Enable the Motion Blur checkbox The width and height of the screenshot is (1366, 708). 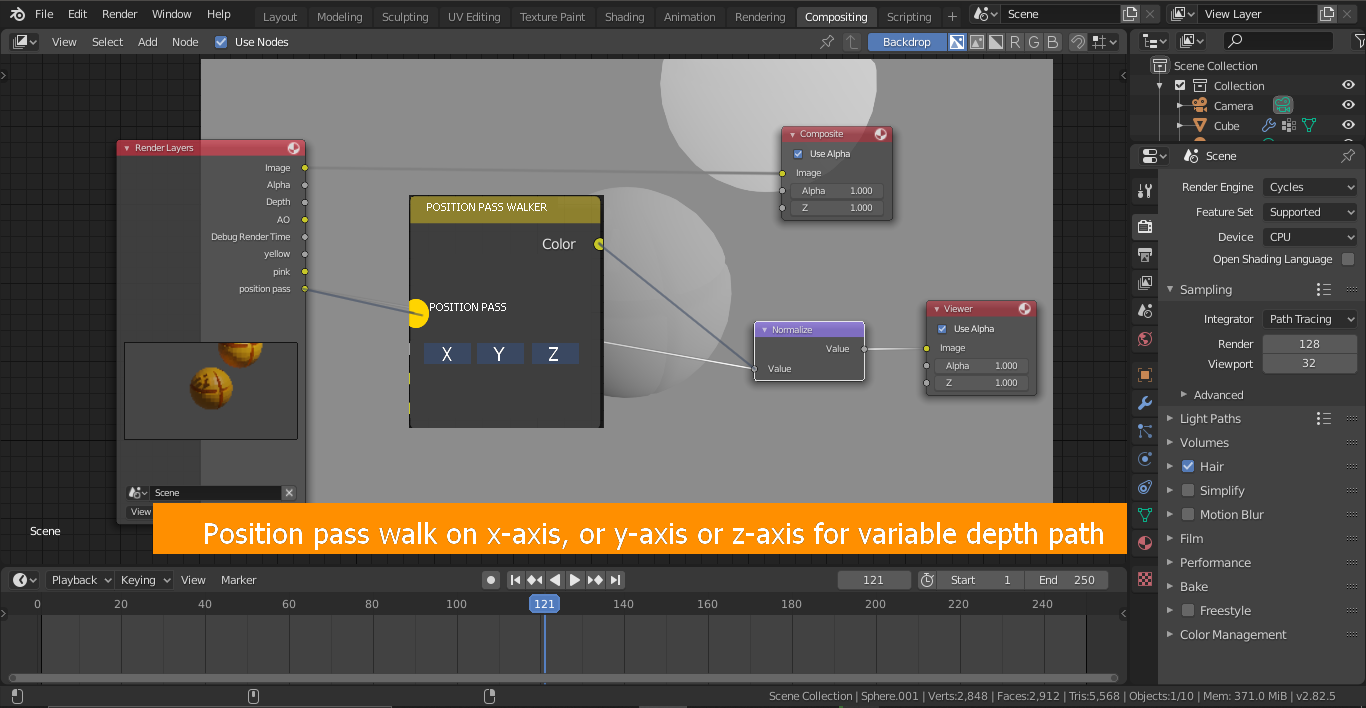click(x=1188, y=514)
